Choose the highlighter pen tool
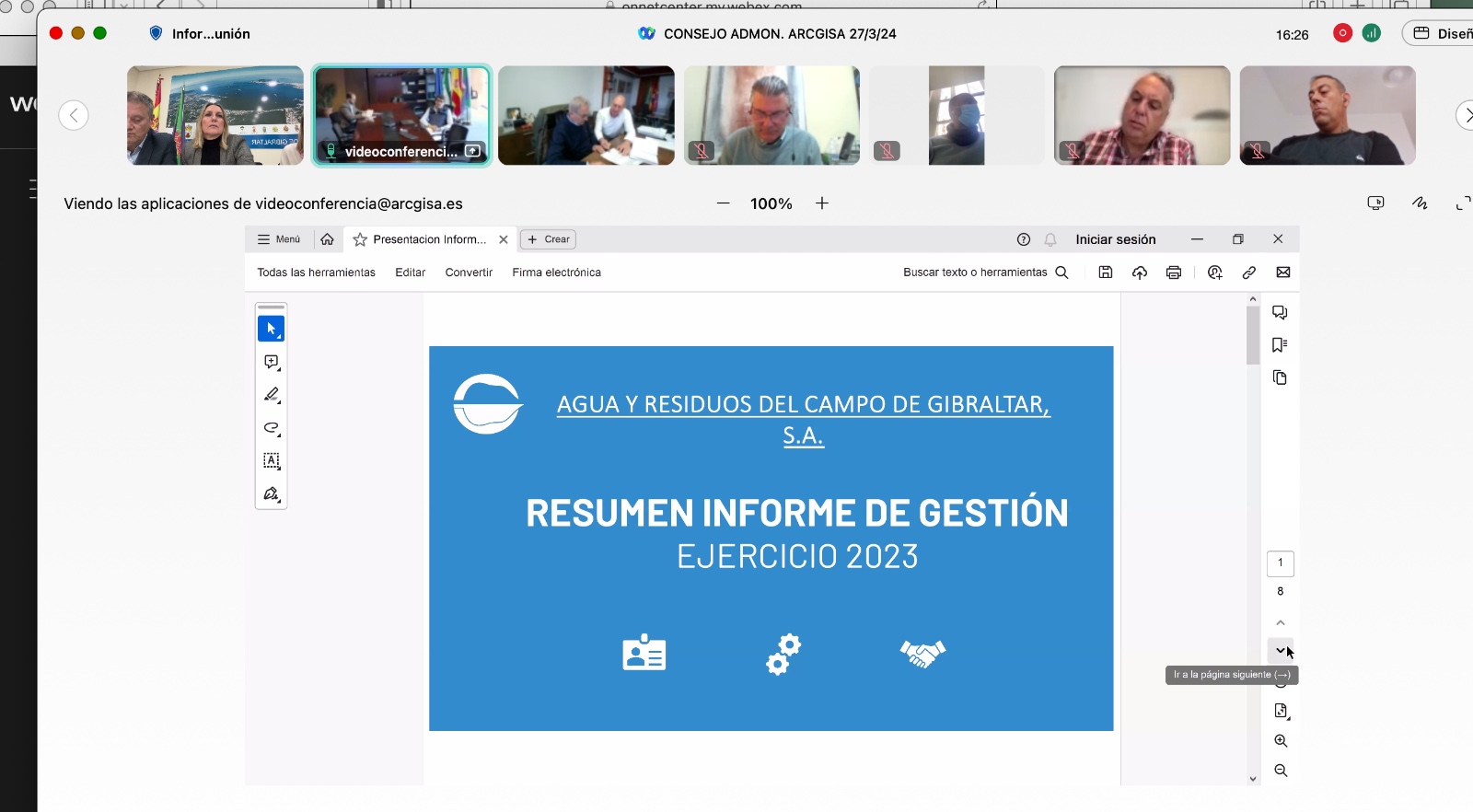The image size is (1473, 812). tap(271, 395)
